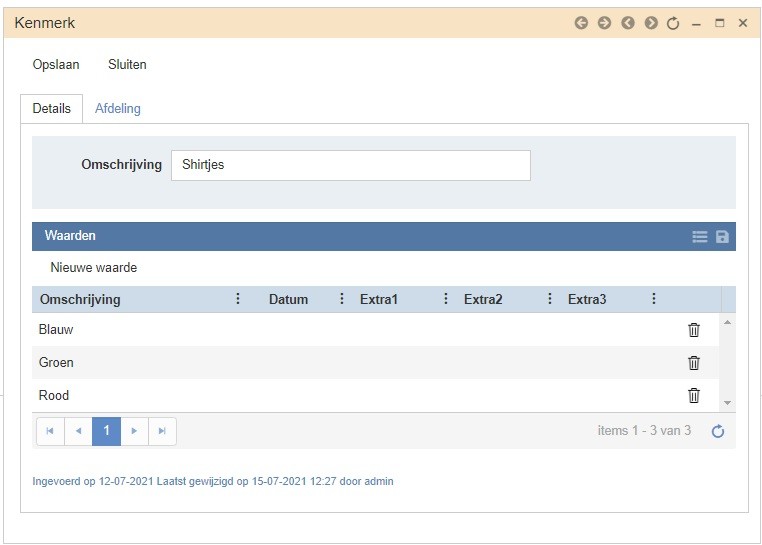This screenshot has width=762, height=545.
Task: Switch to the Afdeling tab
Action: point(118,108)
